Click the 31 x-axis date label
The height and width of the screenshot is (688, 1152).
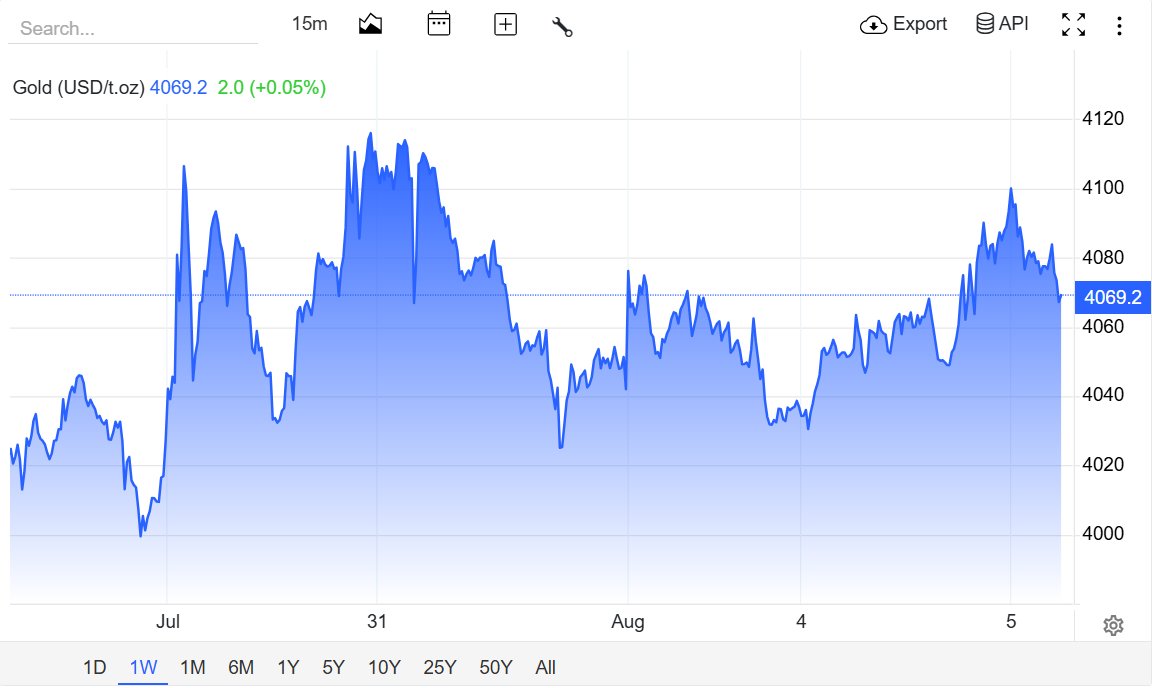click(x=377, y=622)
